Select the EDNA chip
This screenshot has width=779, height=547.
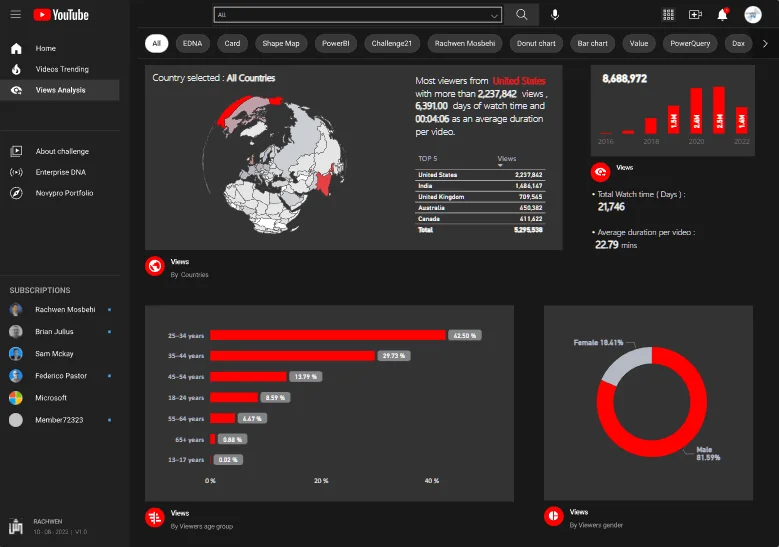tap(192, 43)
